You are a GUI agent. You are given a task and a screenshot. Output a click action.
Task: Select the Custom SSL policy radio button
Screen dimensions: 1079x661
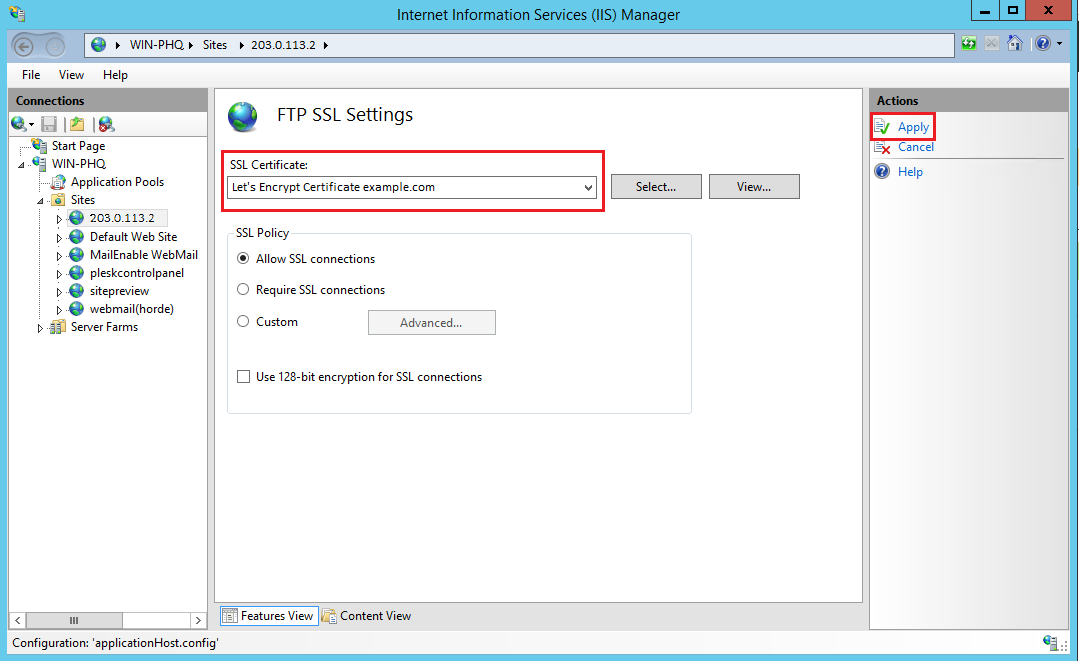pos(243,322)
